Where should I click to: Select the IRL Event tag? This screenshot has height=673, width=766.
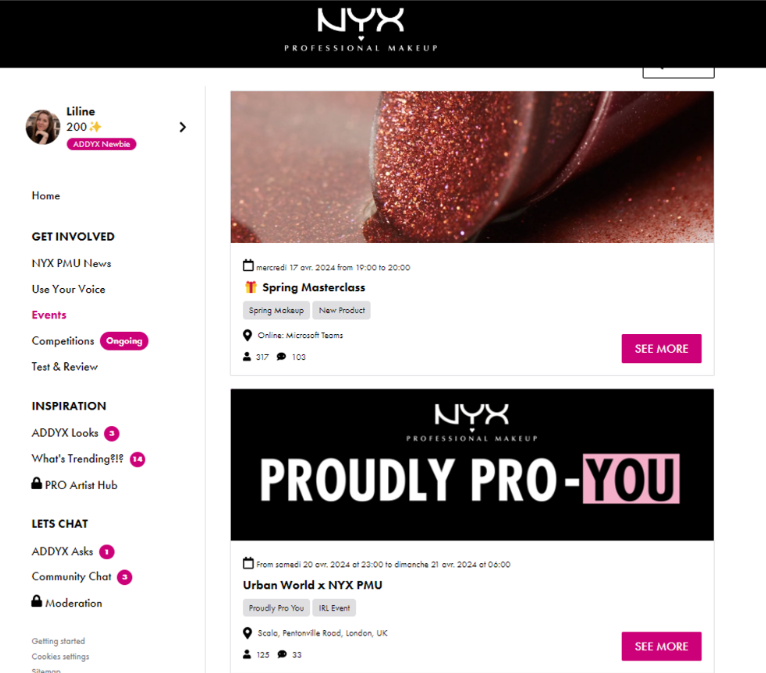[x=334, y=608]
